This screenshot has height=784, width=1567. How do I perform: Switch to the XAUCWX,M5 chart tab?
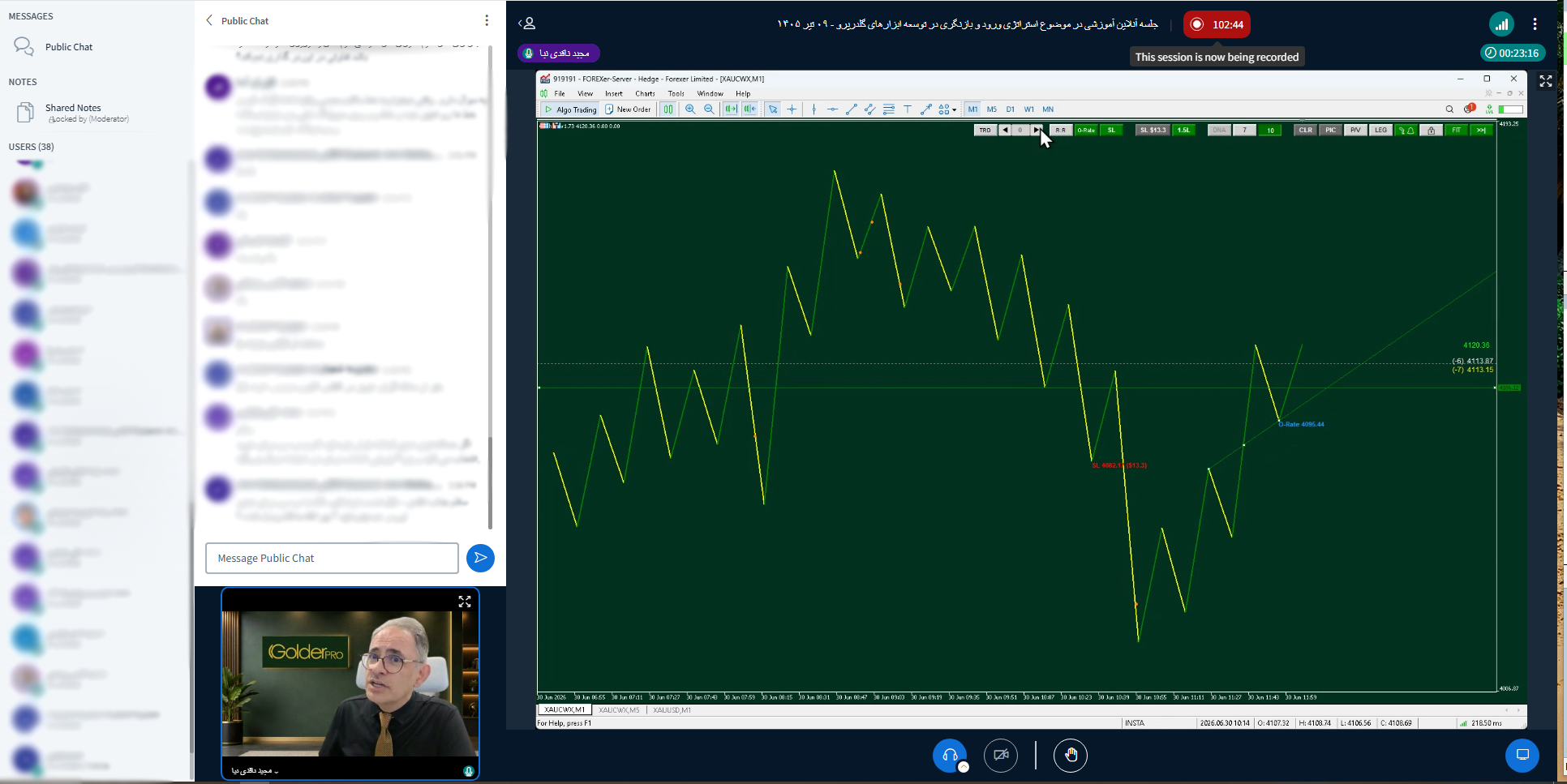coord(619,710)
